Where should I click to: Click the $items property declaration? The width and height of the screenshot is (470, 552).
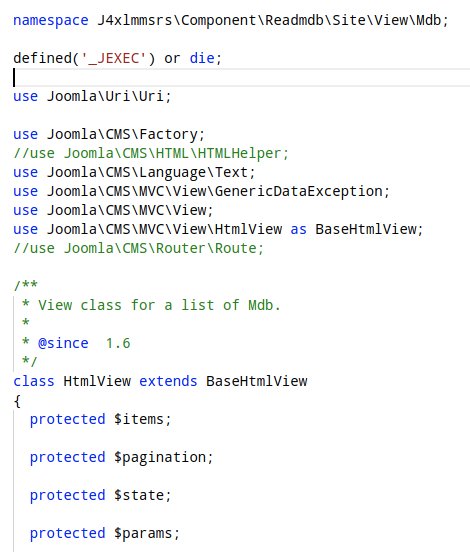point(100,419)
